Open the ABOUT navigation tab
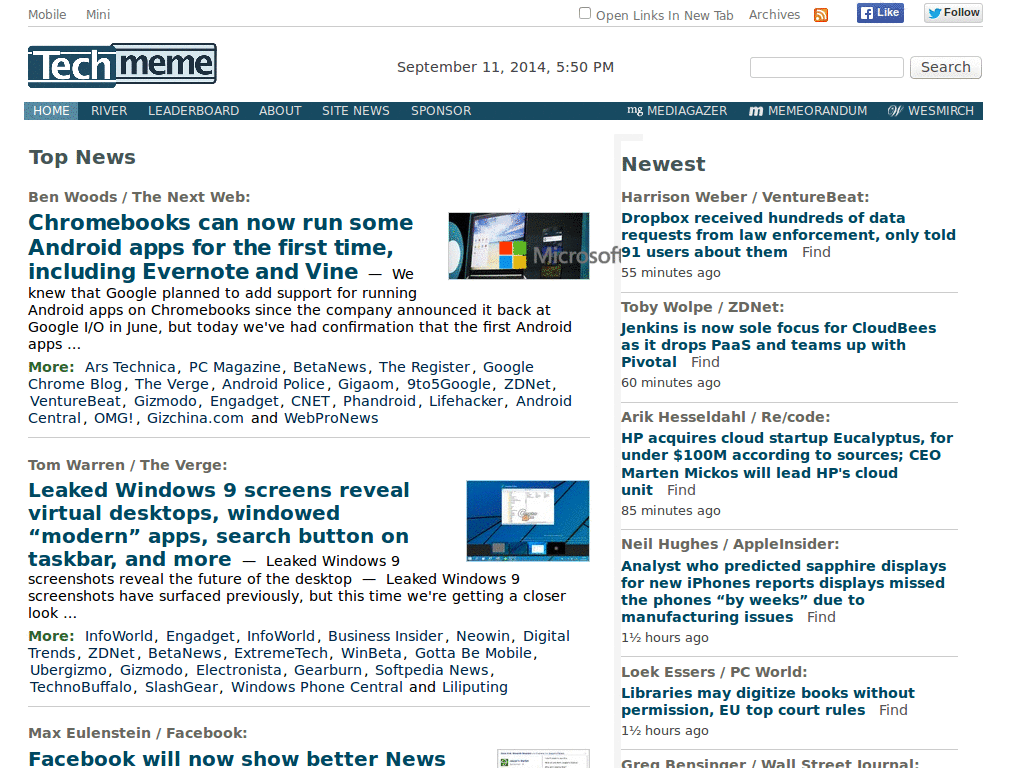The height and width of the screenshot is (768, 1024). coord(280,111)
